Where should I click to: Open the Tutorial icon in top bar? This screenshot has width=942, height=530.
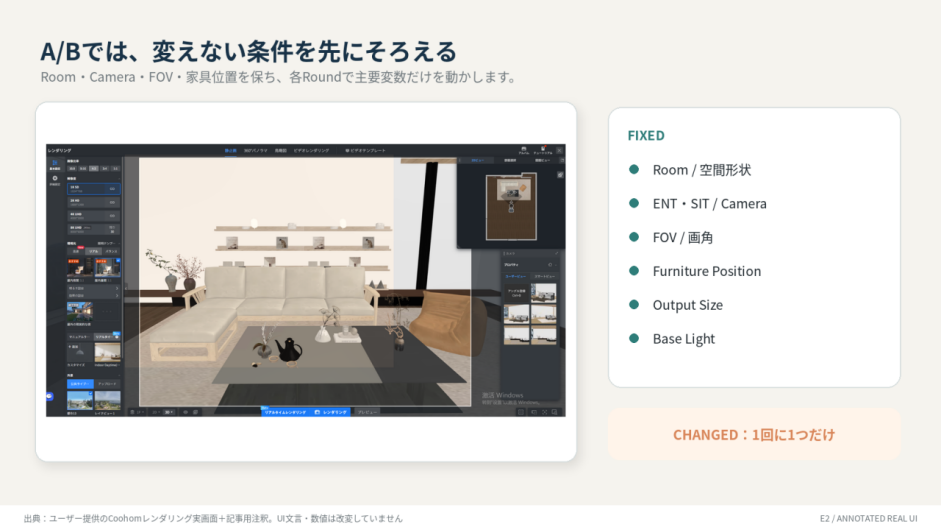click(x=543, y=150)
